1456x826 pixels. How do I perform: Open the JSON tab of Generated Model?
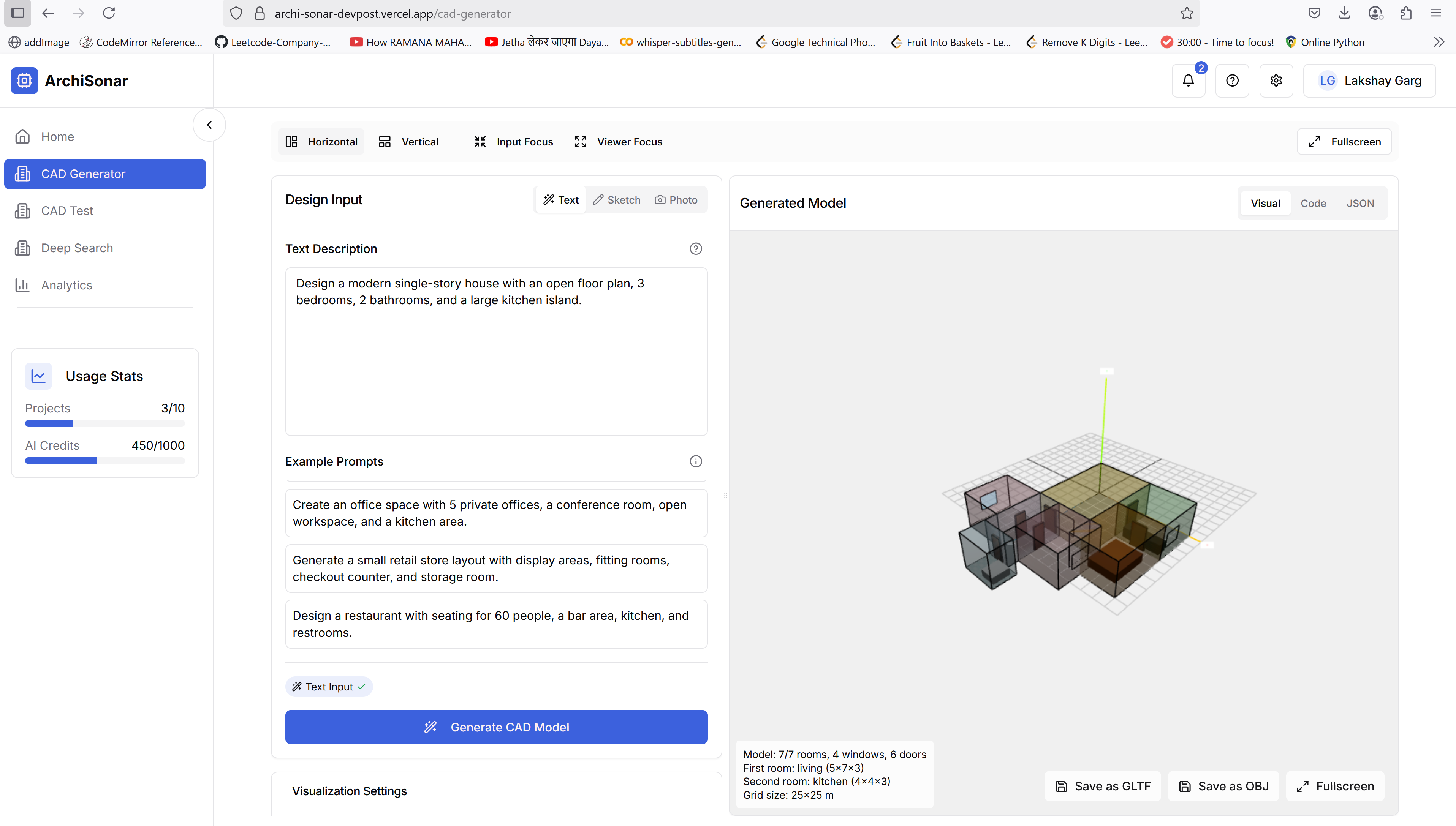[x=1360, y=203]
